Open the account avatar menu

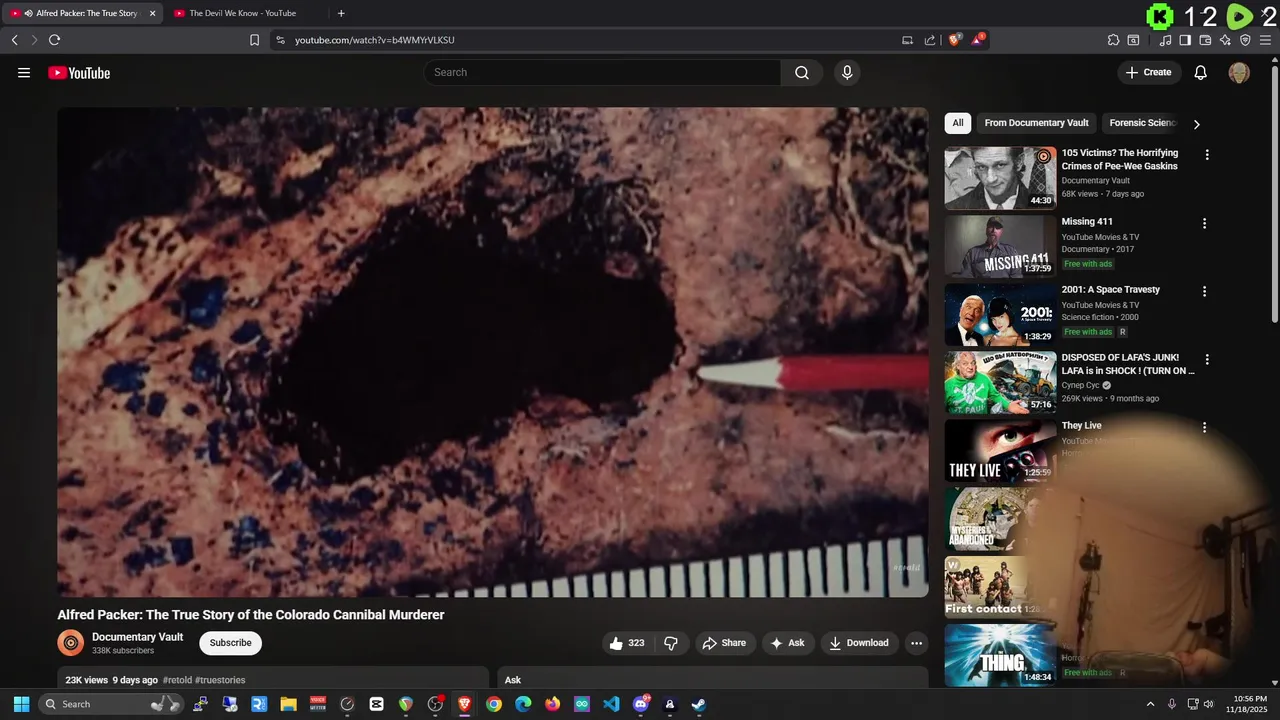point(1239,72)
